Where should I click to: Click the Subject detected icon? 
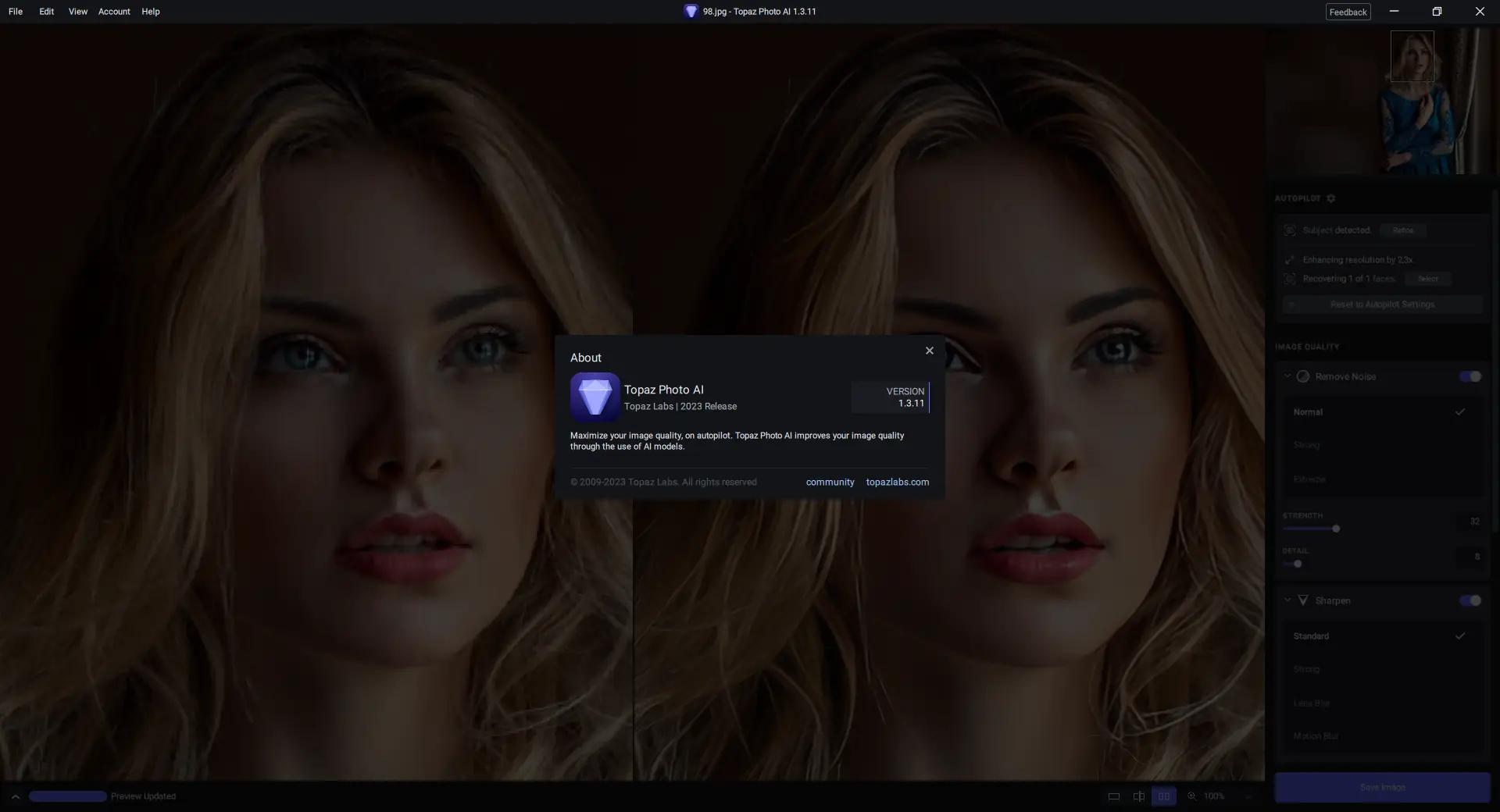(x=1290, y=230)
